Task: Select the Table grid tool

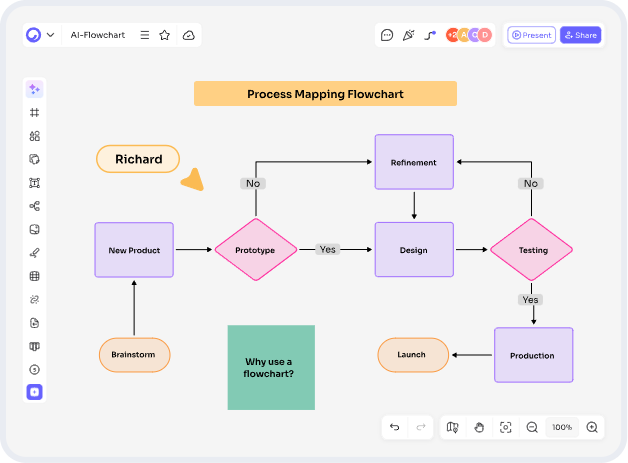Action: click(x=34, y=276)
